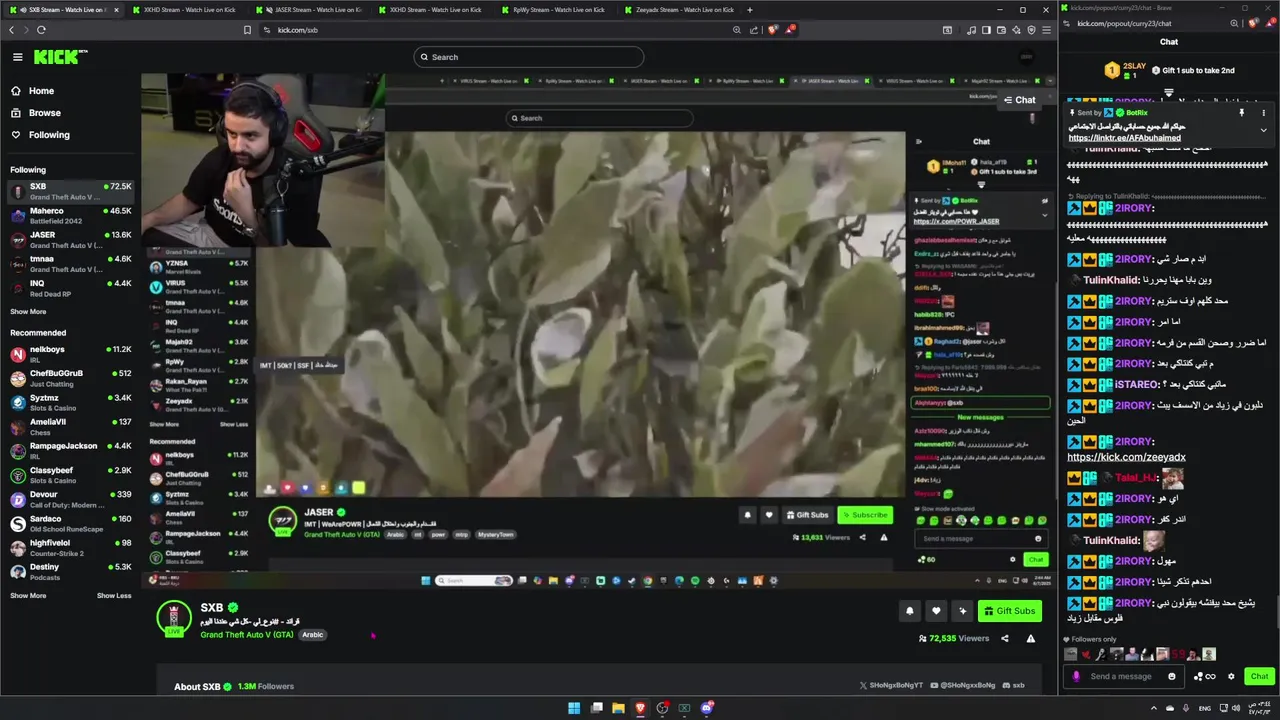Open popout chat settings gear
This screenshot has height=720, width=1280.
pyautogui.click(x=1231, y=676)
